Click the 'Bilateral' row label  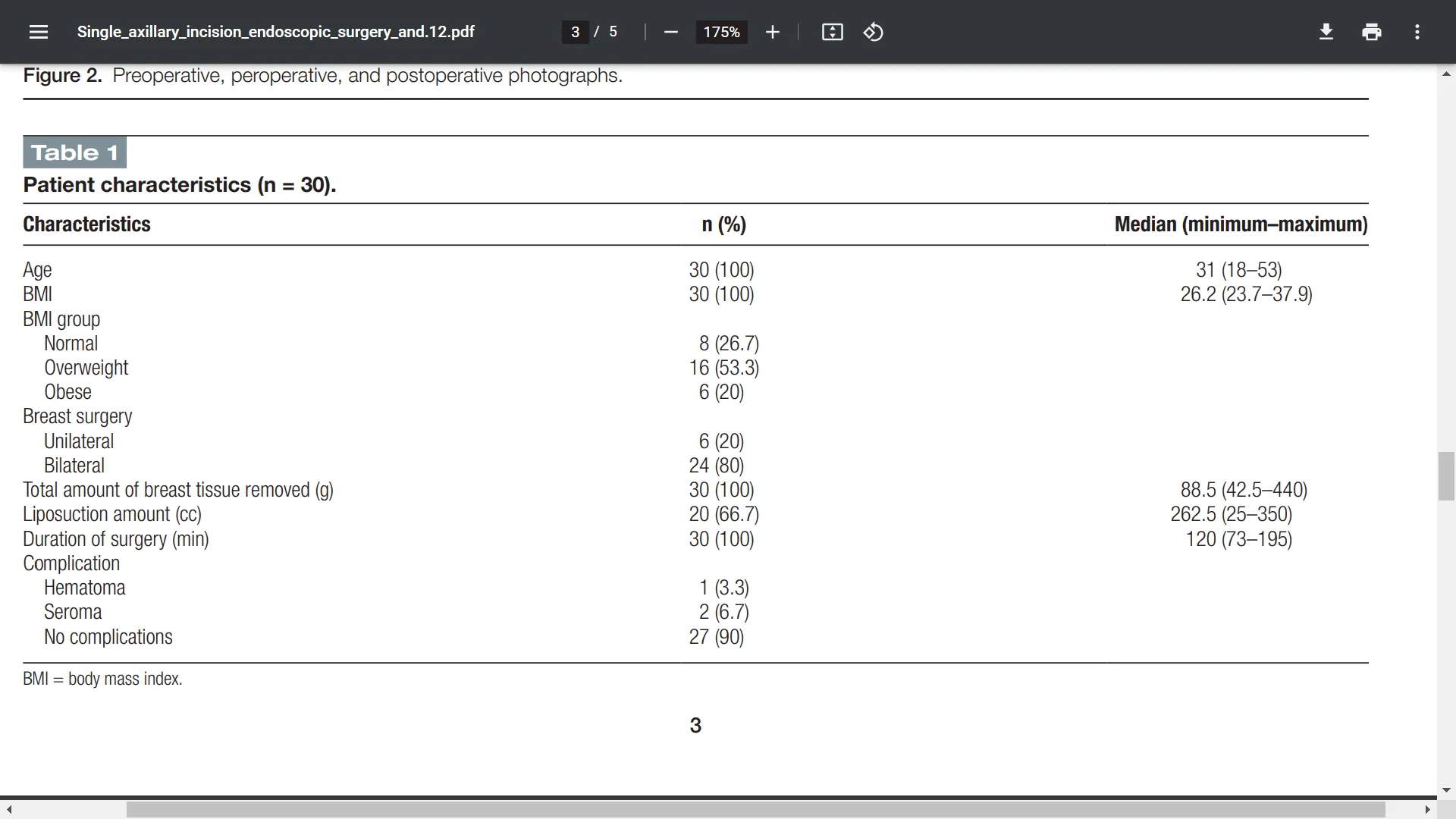click(74, 466)
